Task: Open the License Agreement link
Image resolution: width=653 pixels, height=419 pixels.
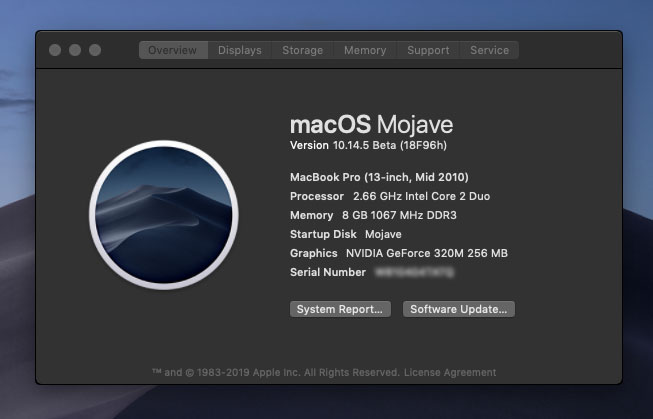Action: click(x=450, y=372)
